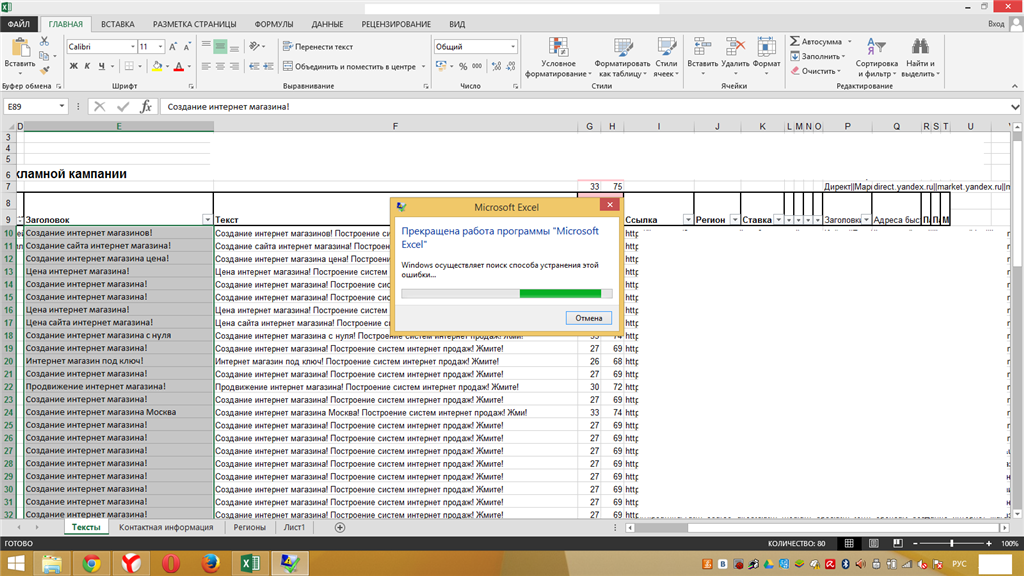
Task: Decrease indent in alignment group
Action: pos(253,66)
